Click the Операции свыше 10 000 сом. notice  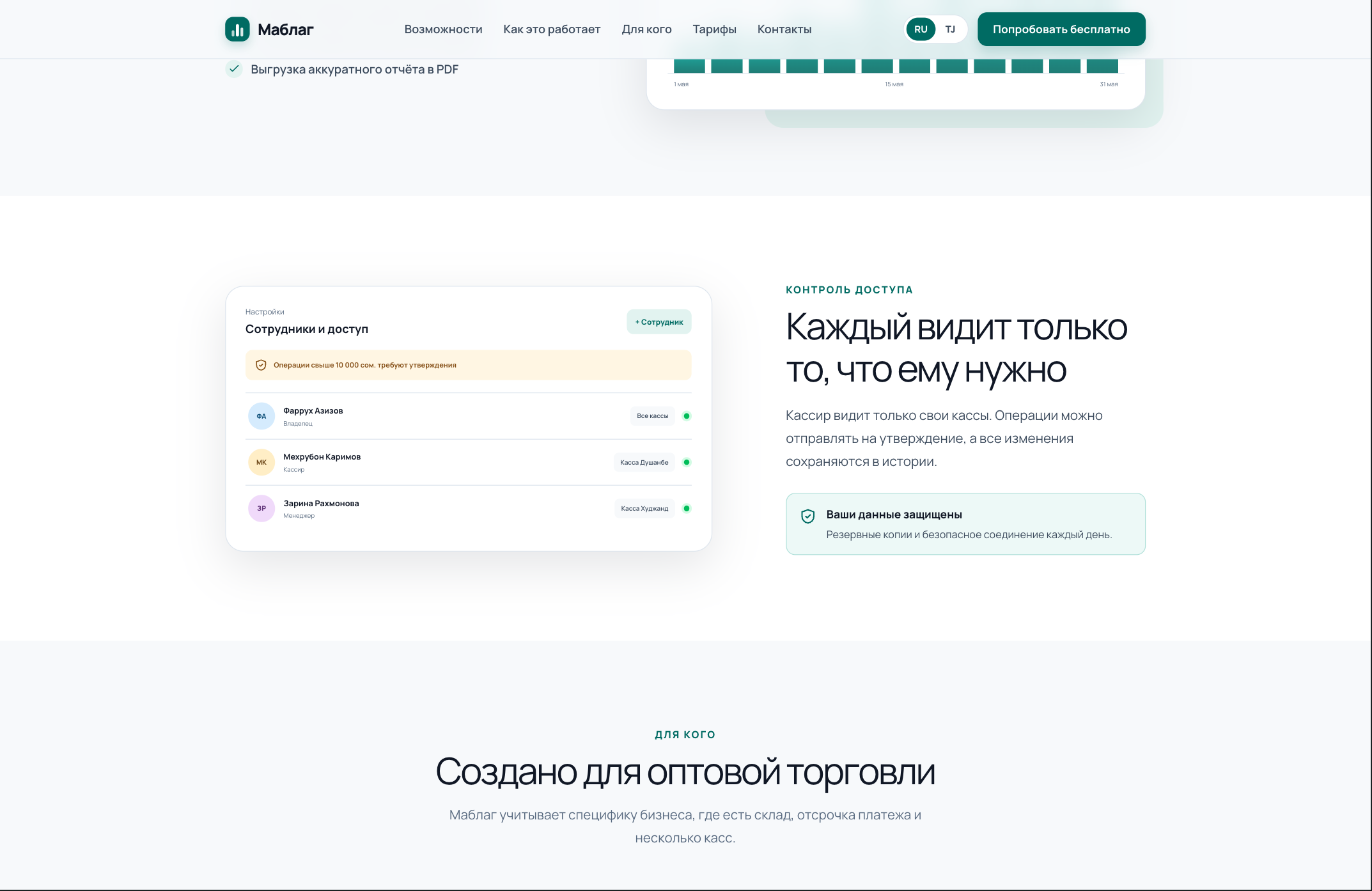point(469,365)
